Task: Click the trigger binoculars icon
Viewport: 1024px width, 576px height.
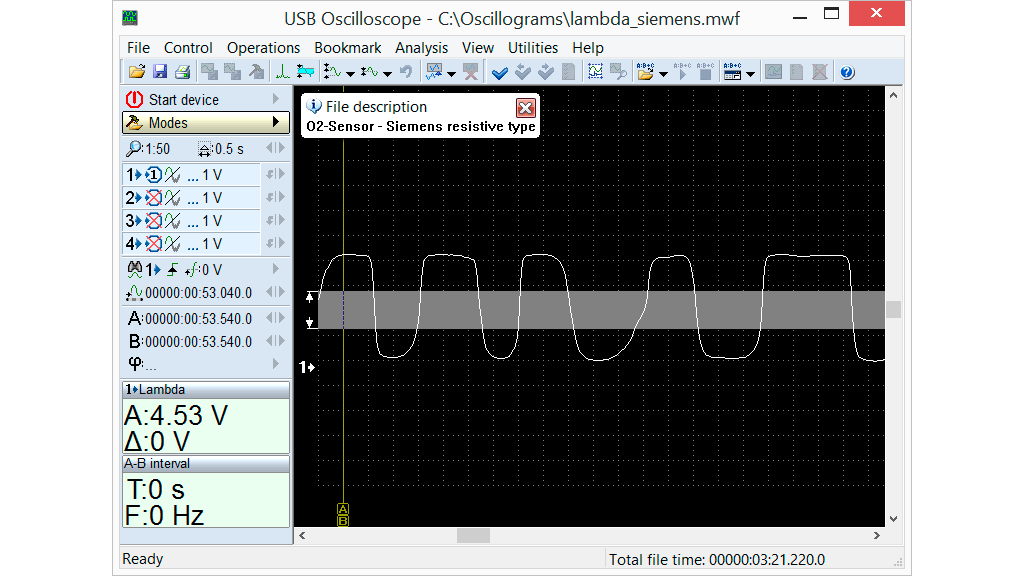Action: point(135,269)
